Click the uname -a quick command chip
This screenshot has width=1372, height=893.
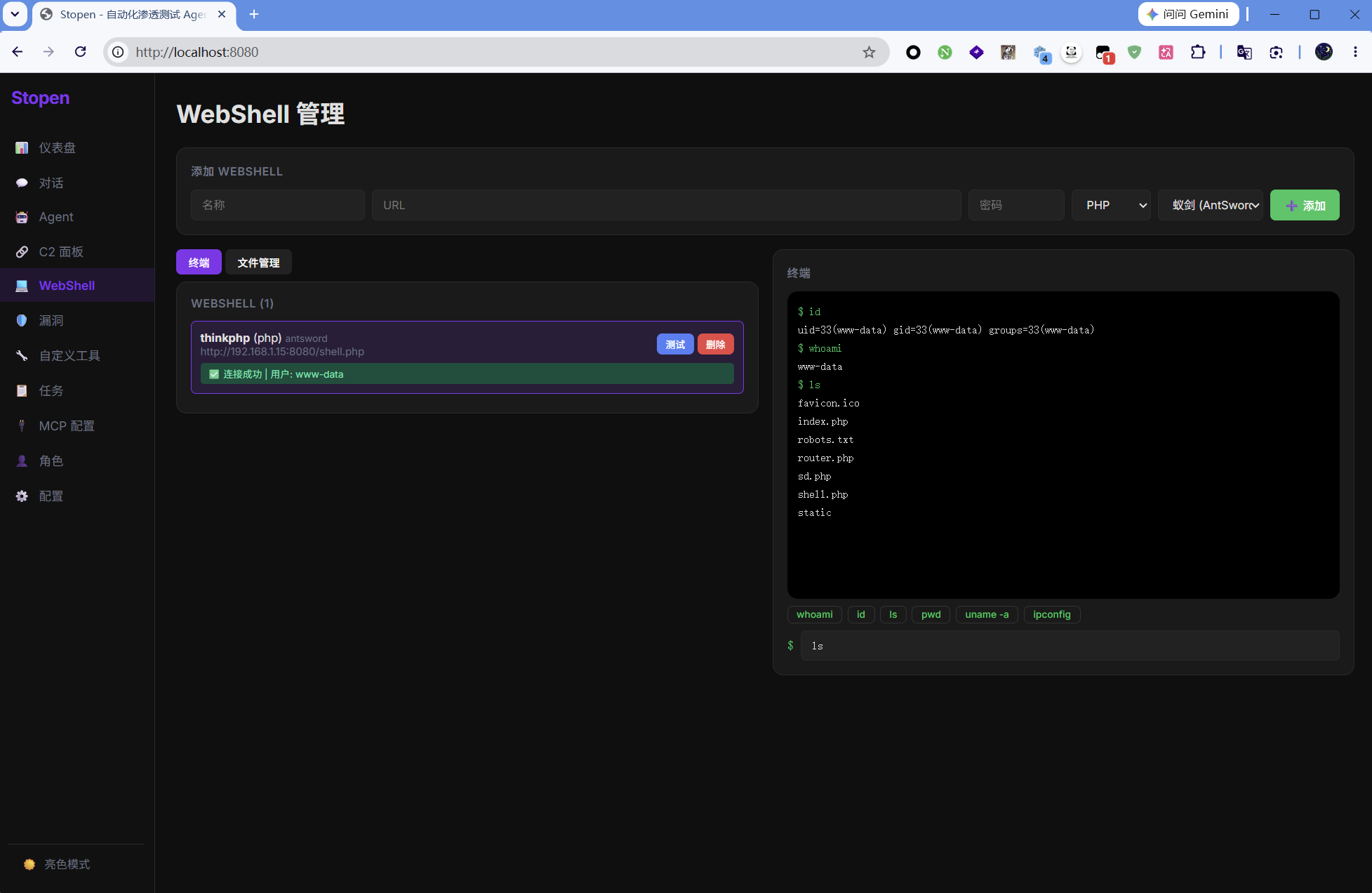coord(987,614)
